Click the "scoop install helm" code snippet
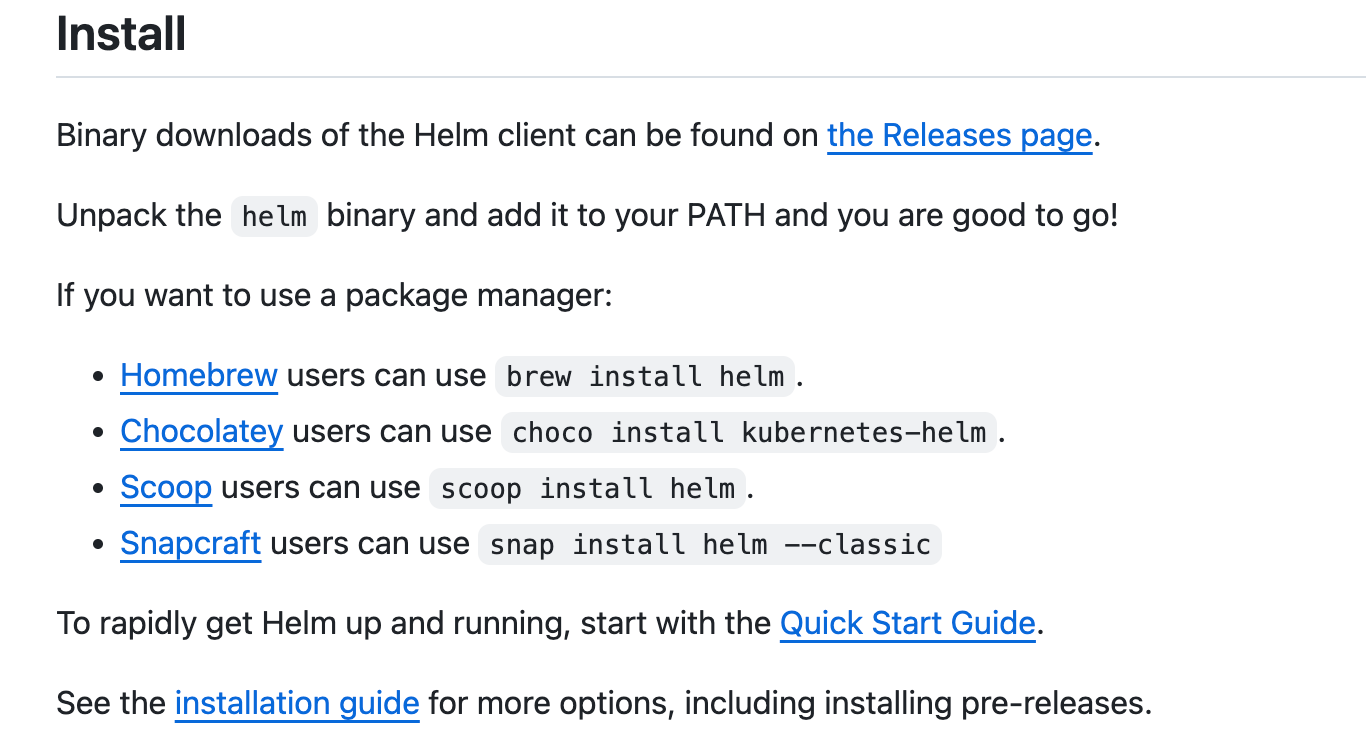The width and height of the screenshot is (1366, 752). coord(588,488)
